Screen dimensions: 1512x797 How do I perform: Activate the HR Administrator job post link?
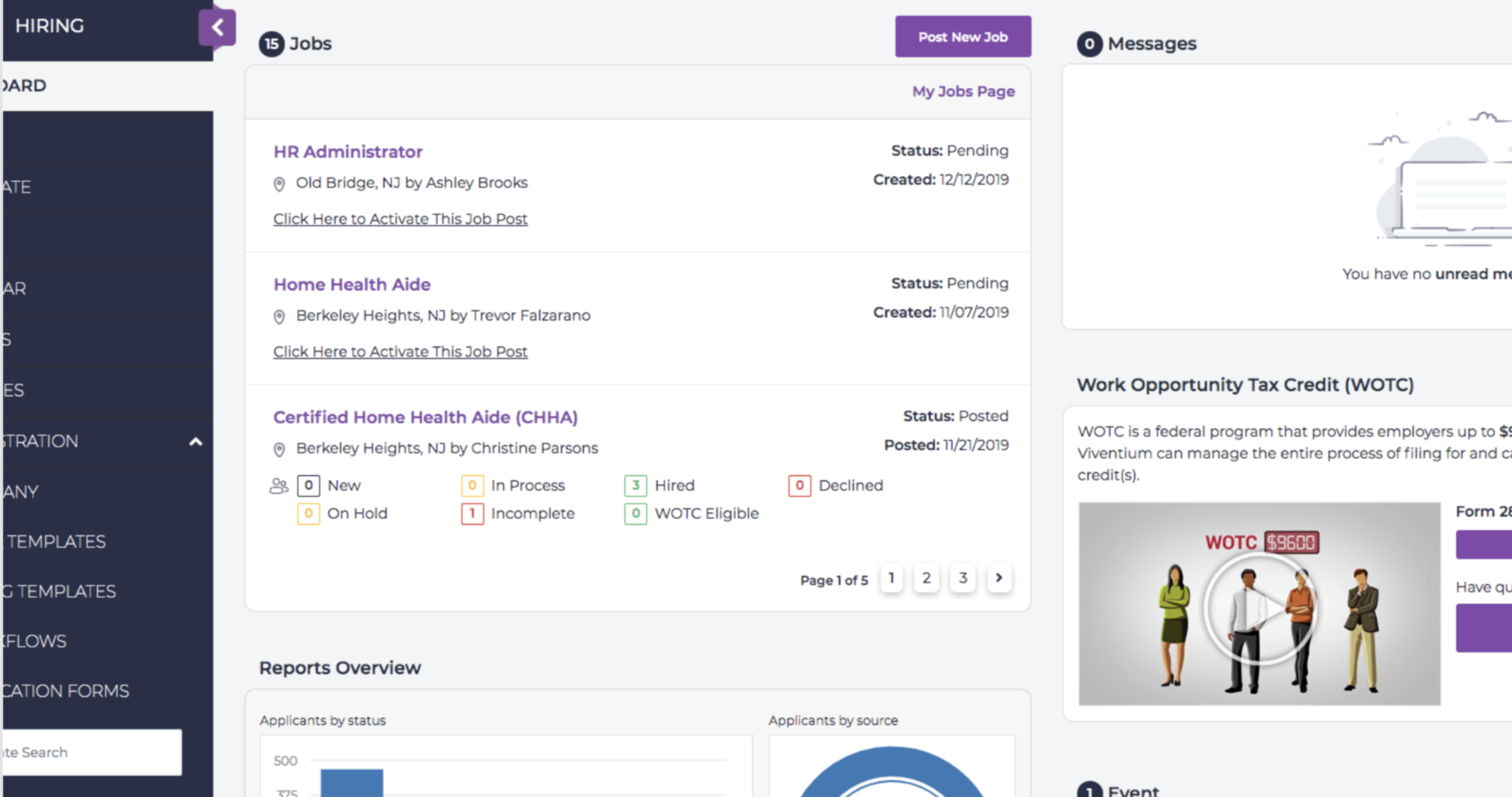[x=400, y=219]
